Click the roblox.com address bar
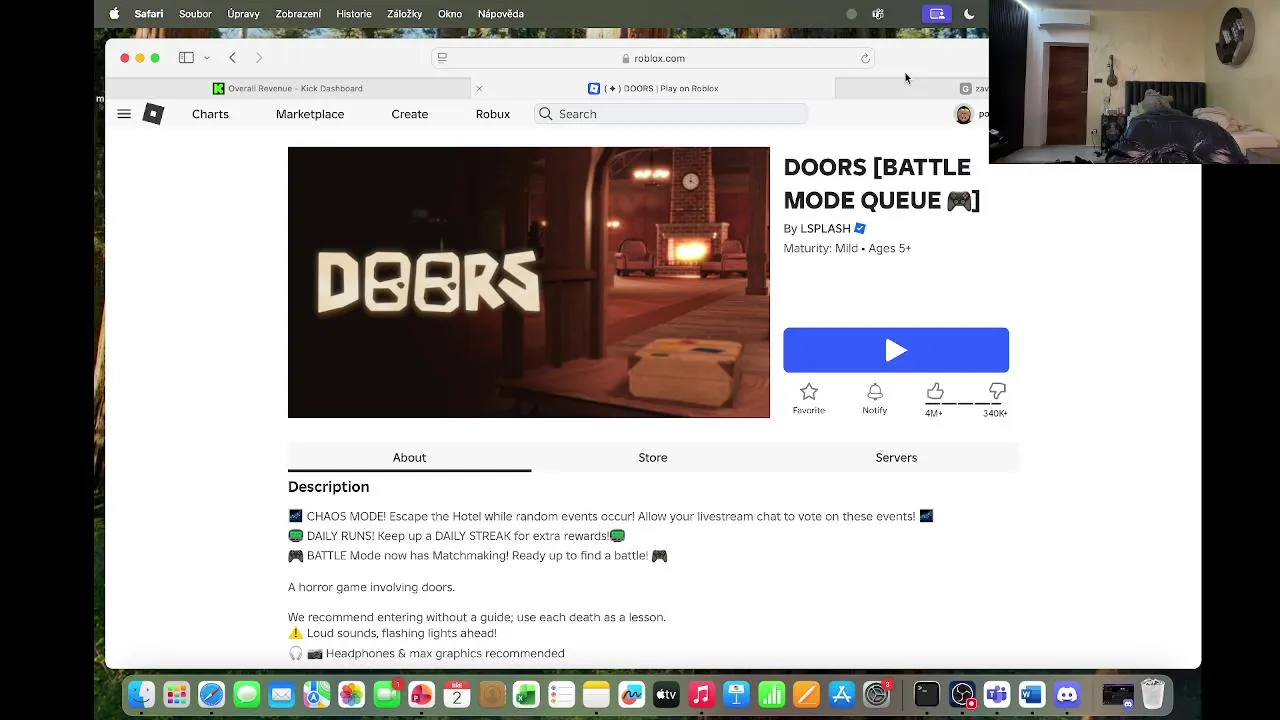 (x=653, y=58)
